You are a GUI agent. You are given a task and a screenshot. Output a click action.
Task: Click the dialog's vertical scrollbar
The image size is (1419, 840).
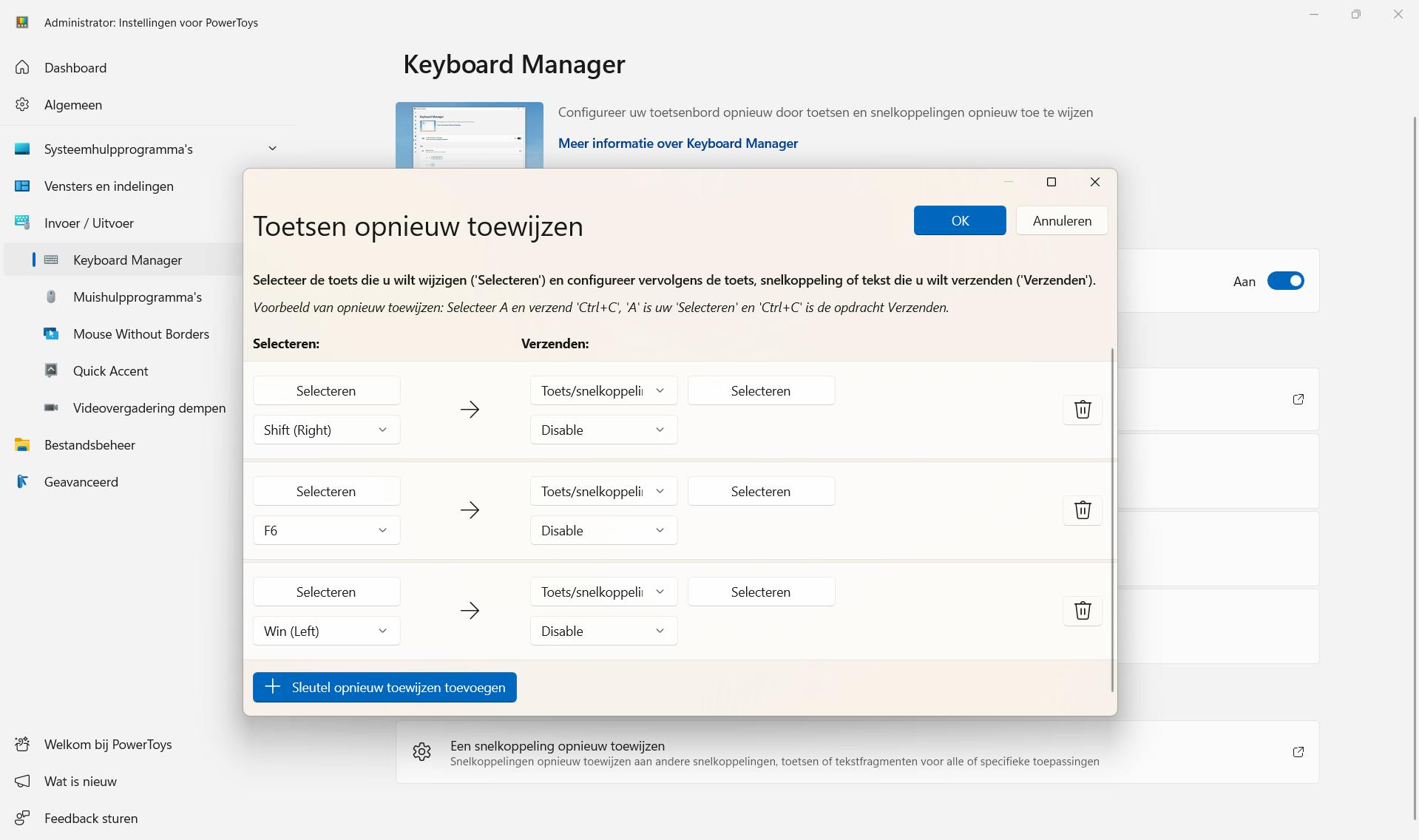[1112, 521]
